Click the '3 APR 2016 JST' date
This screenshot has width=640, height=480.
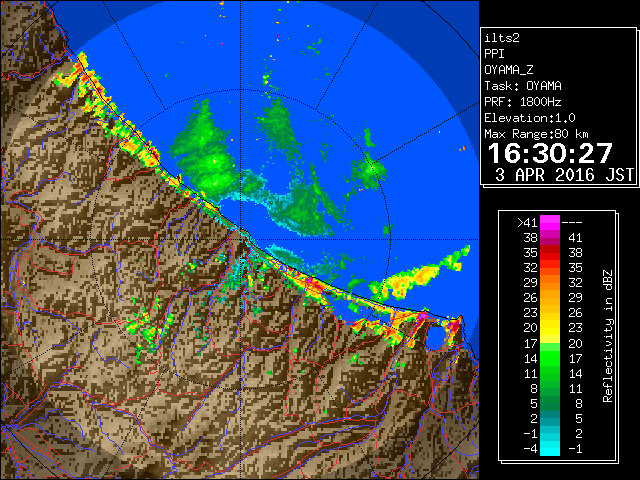[x=564, y=175]
